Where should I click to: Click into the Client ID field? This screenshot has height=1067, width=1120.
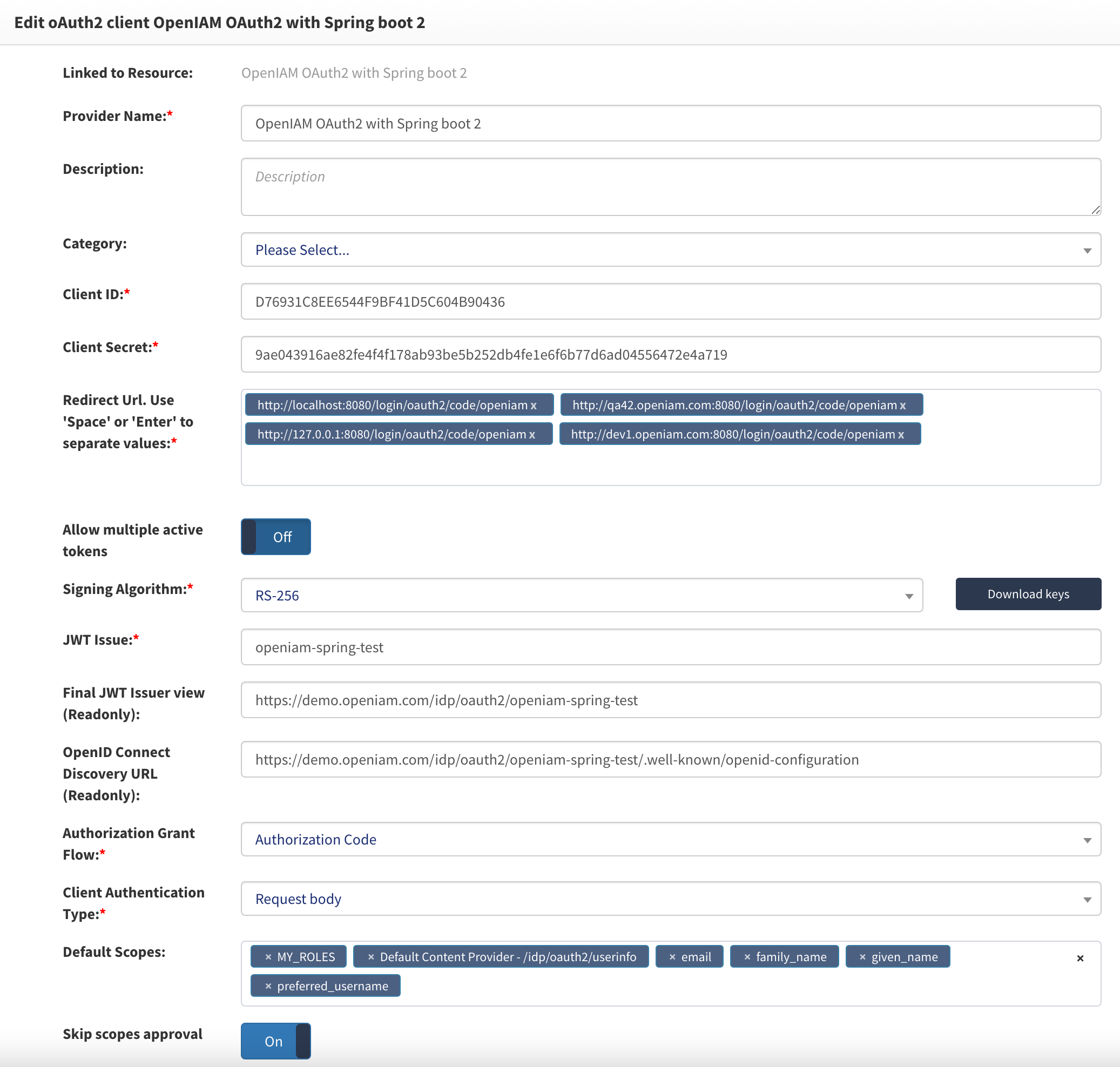[x=671, y=301]
